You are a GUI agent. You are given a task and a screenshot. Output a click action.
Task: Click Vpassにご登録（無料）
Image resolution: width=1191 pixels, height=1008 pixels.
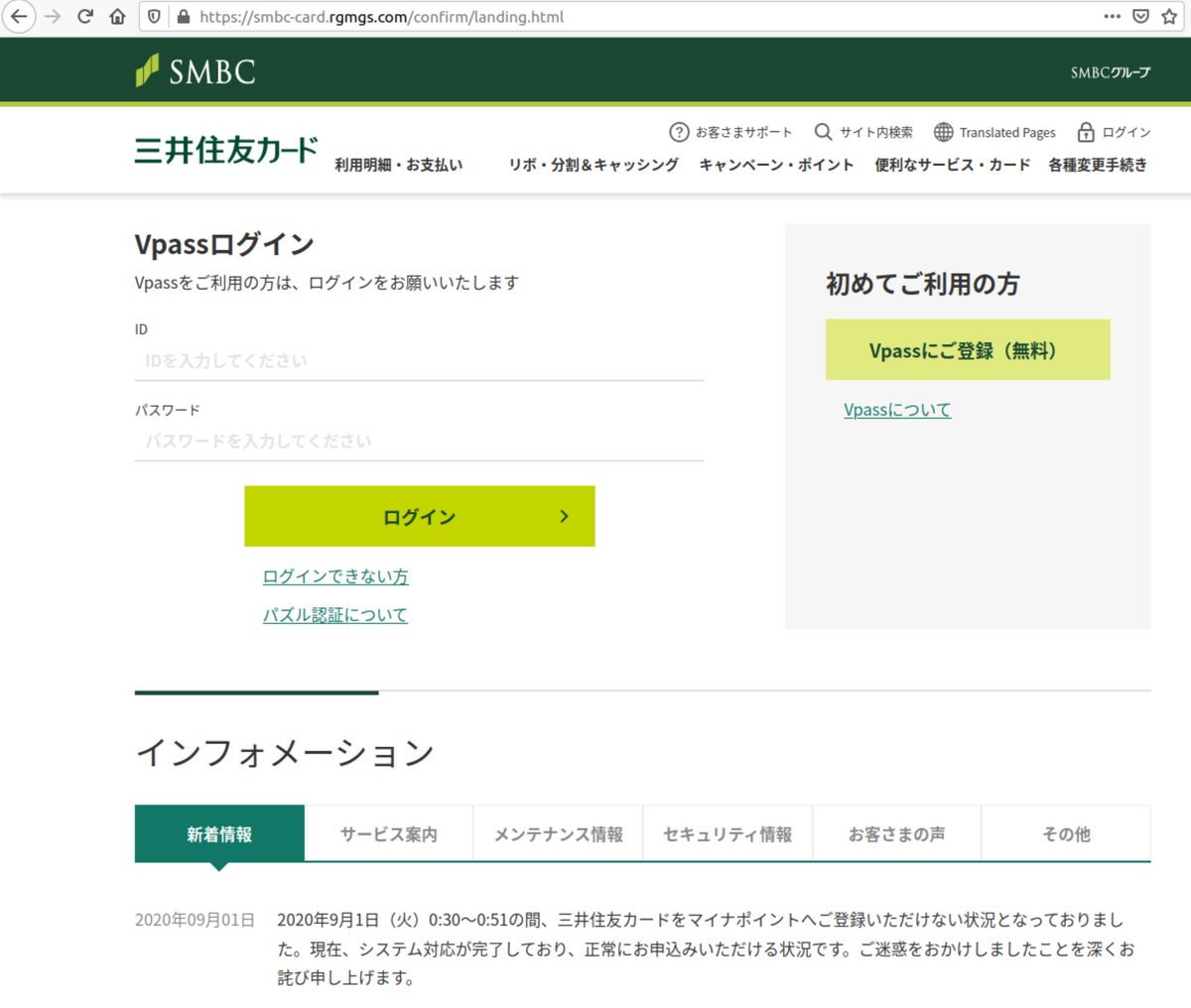pos(967,349)
